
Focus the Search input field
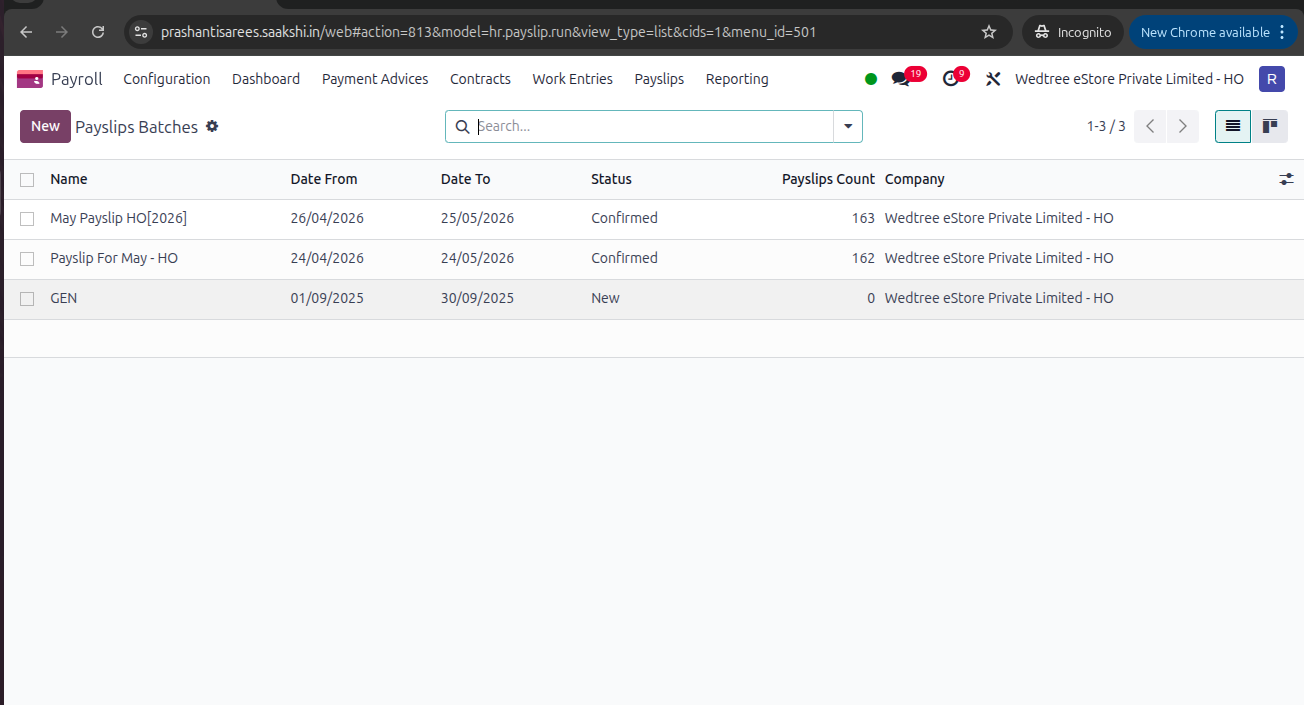652,126
